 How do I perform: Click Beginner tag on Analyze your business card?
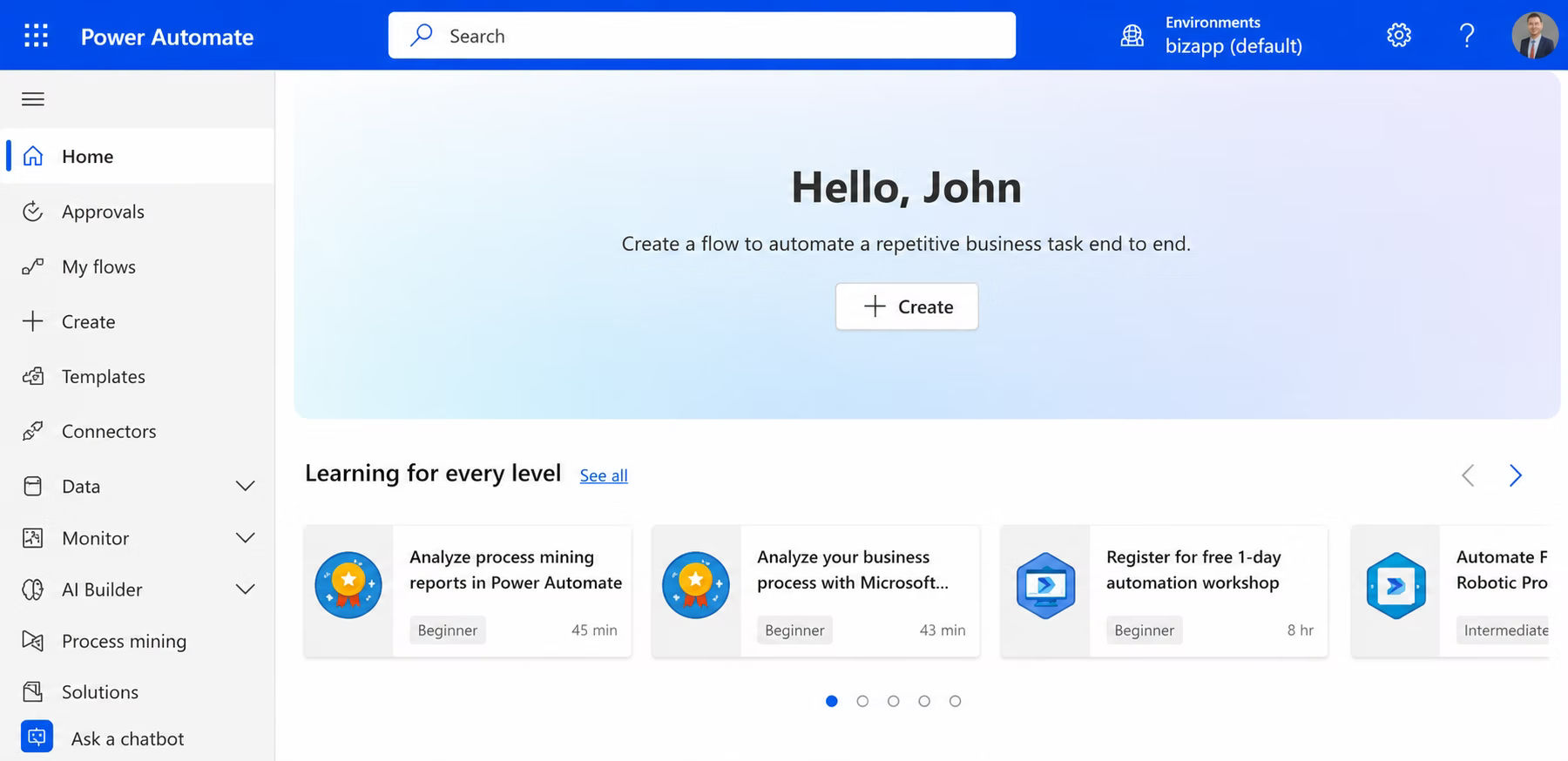794,630
